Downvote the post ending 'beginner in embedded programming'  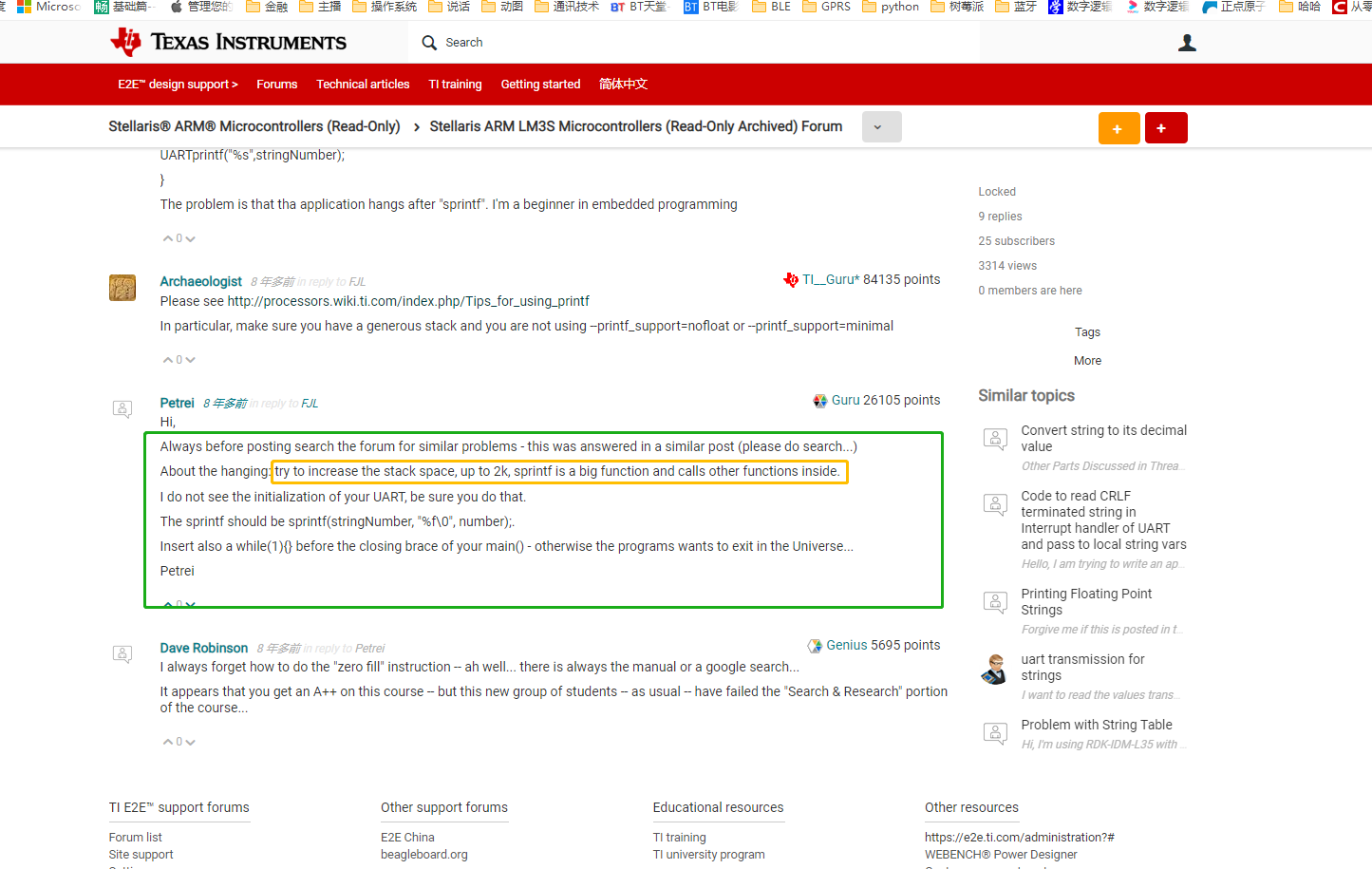click(191, 238)
